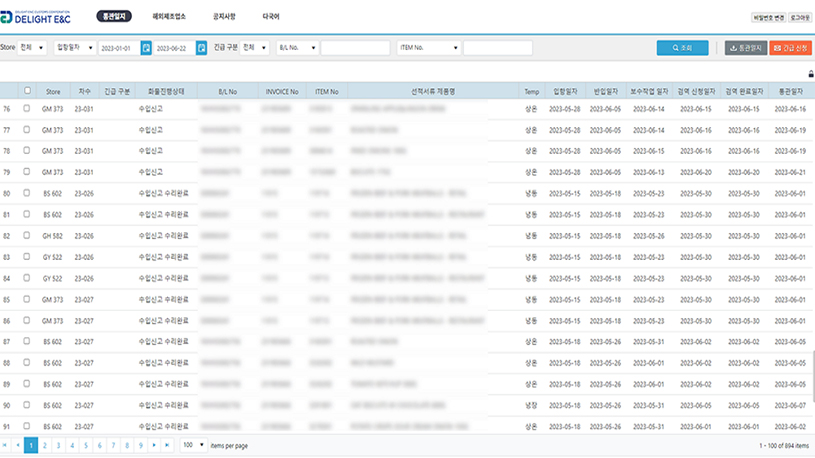Viewport: 815px width, 458px height.
Task: Toggle the select-all checkbox in table header
Action: [x=27, y=91]
